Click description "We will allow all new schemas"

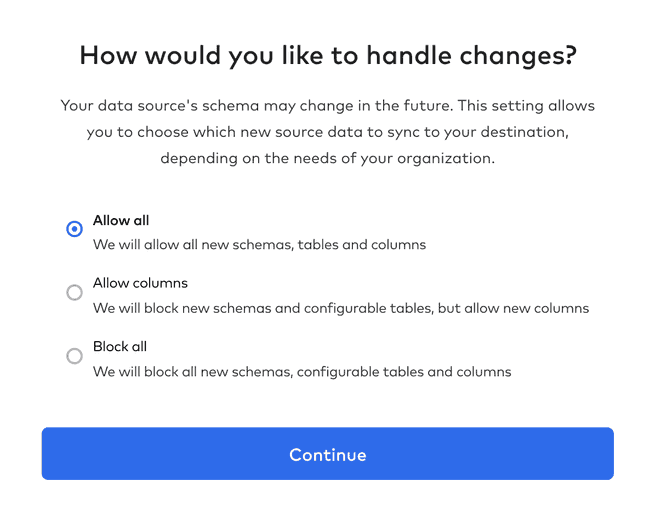pos(259,244)
